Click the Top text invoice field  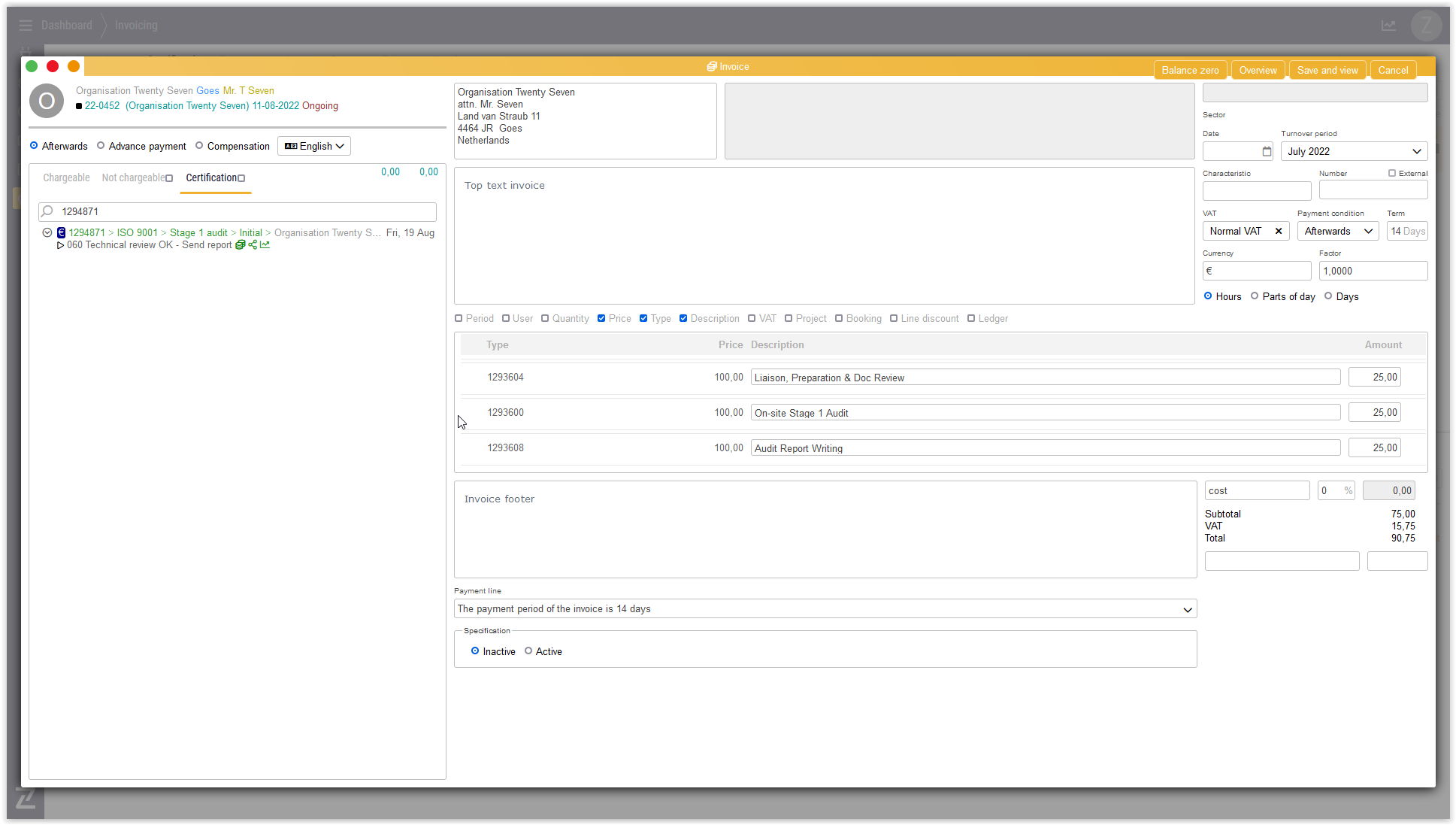pyautogui.click(x=824, y=236)
